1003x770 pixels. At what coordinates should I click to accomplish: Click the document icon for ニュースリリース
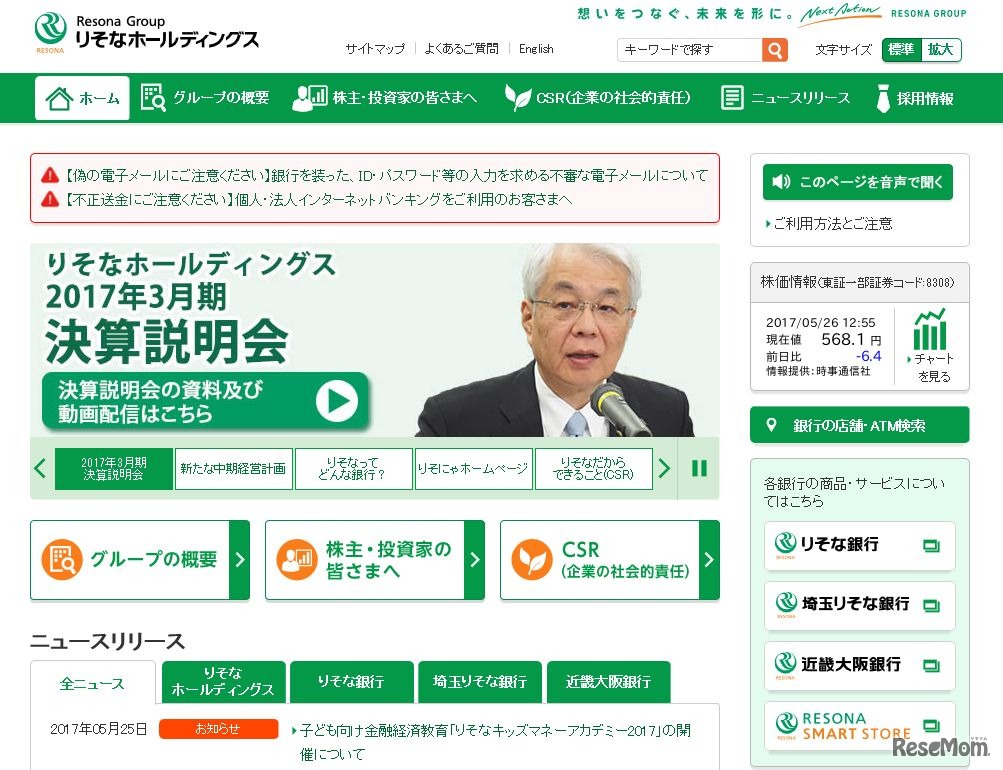tap(731, 97)
